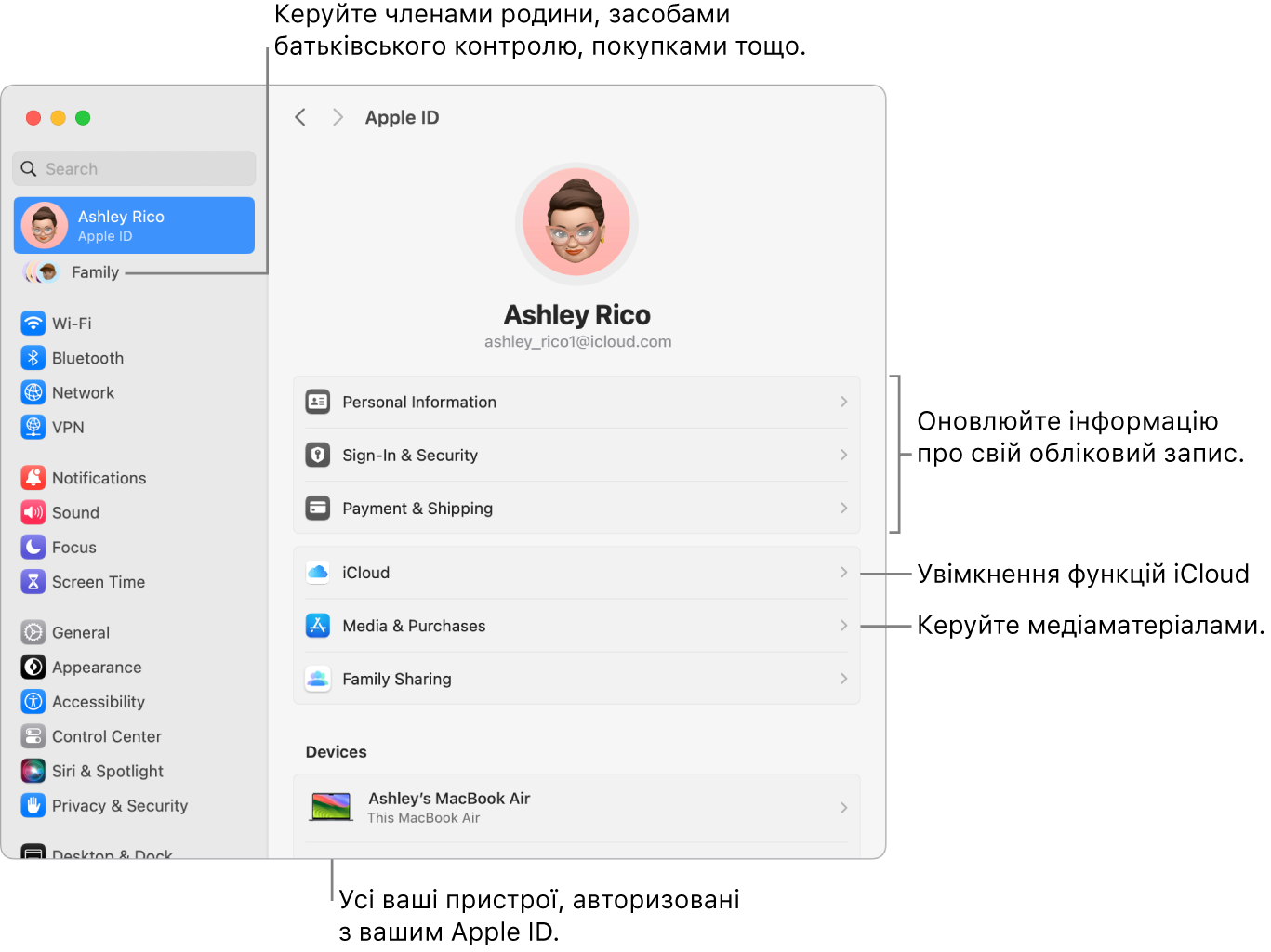
Task: Open the Wi-Fi label in sidebar
Action: coord(72,324)
